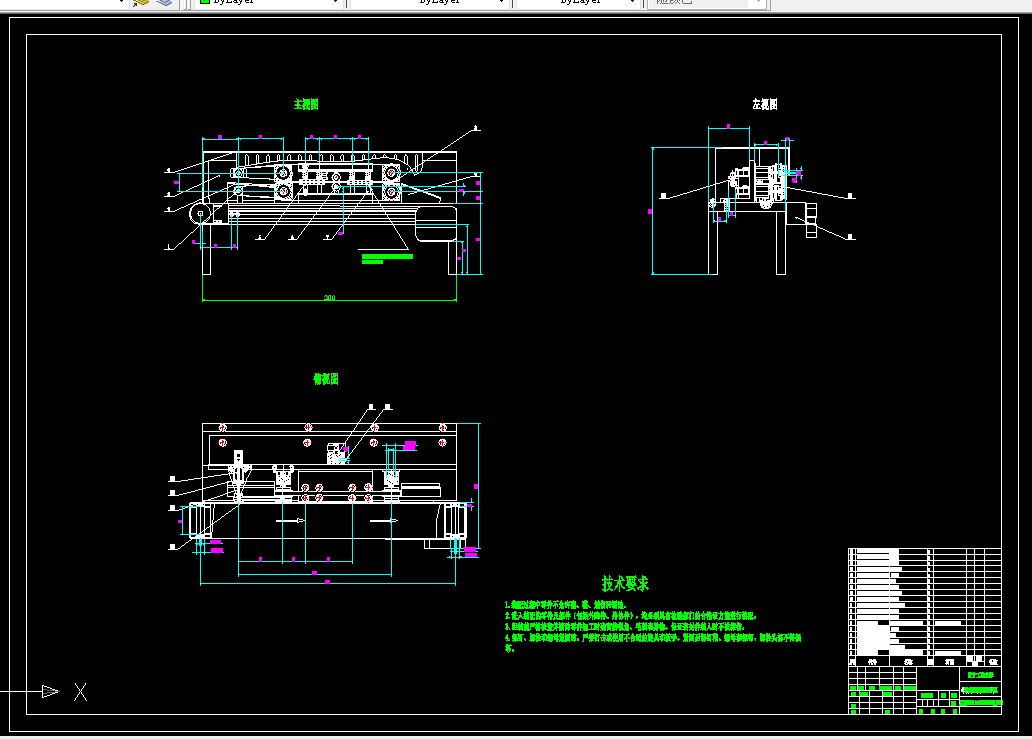Select technical requirement line 3 text
This screenshot has width=1032, height=739.
[625, 626]
